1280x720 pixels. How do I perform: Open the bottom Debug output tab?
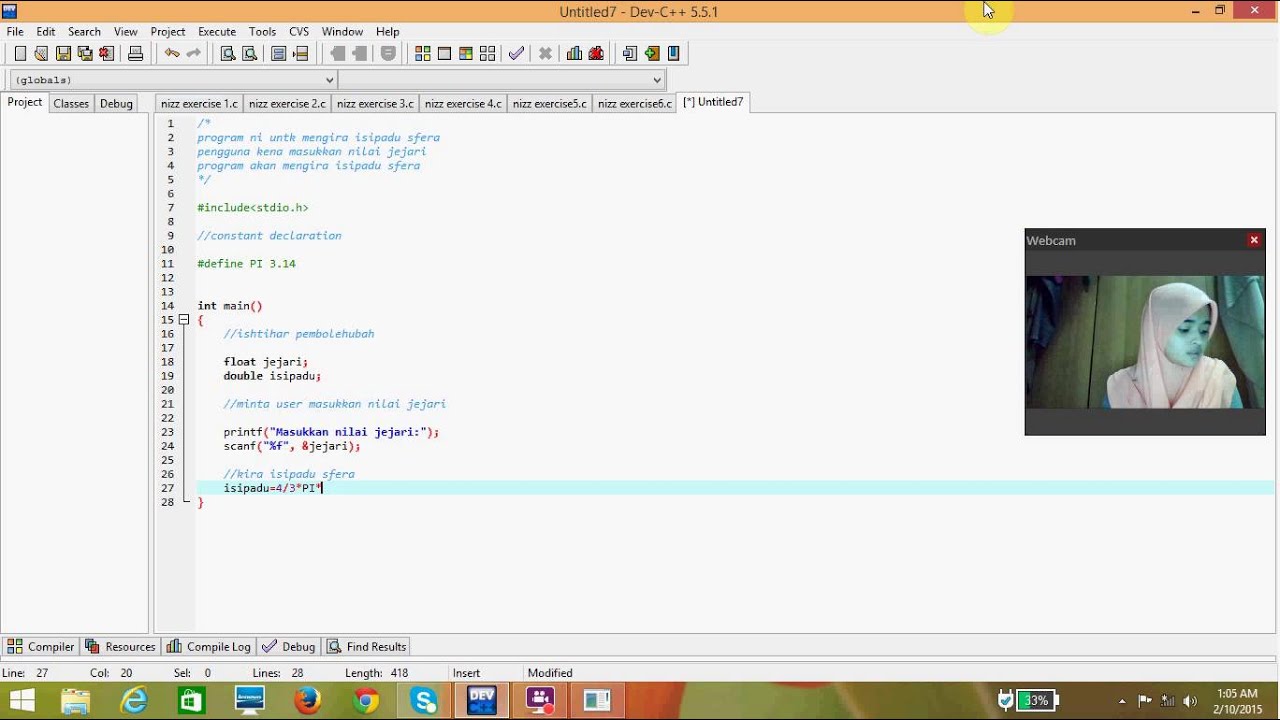289,647
